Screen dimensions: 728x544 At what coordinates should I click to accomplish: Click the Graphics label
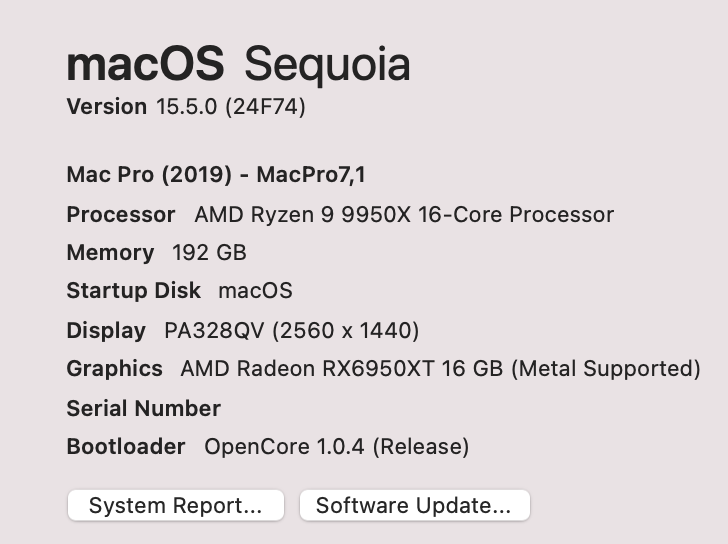[x=114, y=368]
